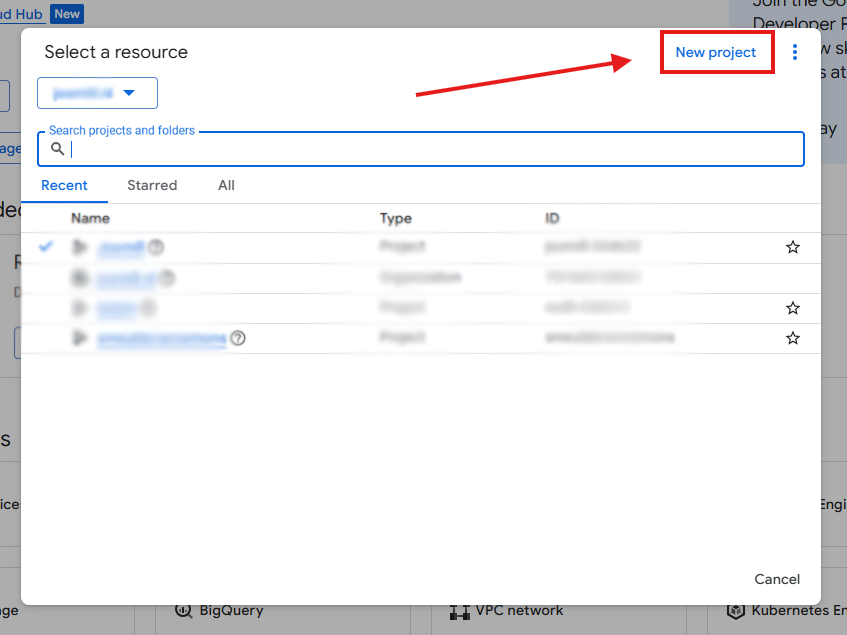Open the organization selector dropdown
Image resolution: width=847 pixels, height=635 pixels.
coord(97,93)
